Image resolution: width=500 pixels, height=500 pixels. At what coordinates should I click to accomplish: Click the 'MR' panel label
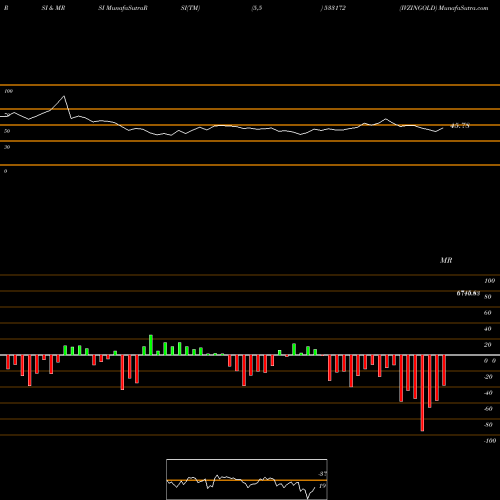tap(446, 260)
